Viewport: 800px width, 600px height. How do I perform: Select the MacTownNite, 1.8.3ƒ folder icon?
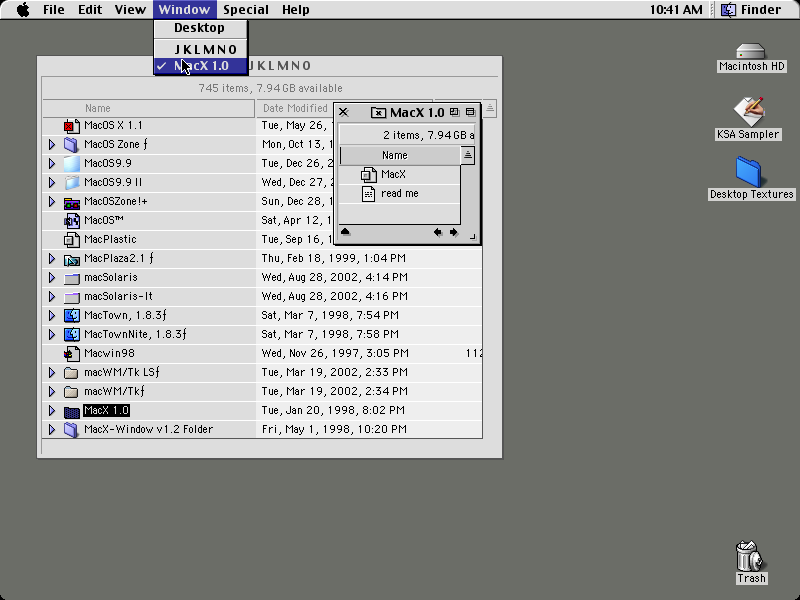(x=72, y=334)
